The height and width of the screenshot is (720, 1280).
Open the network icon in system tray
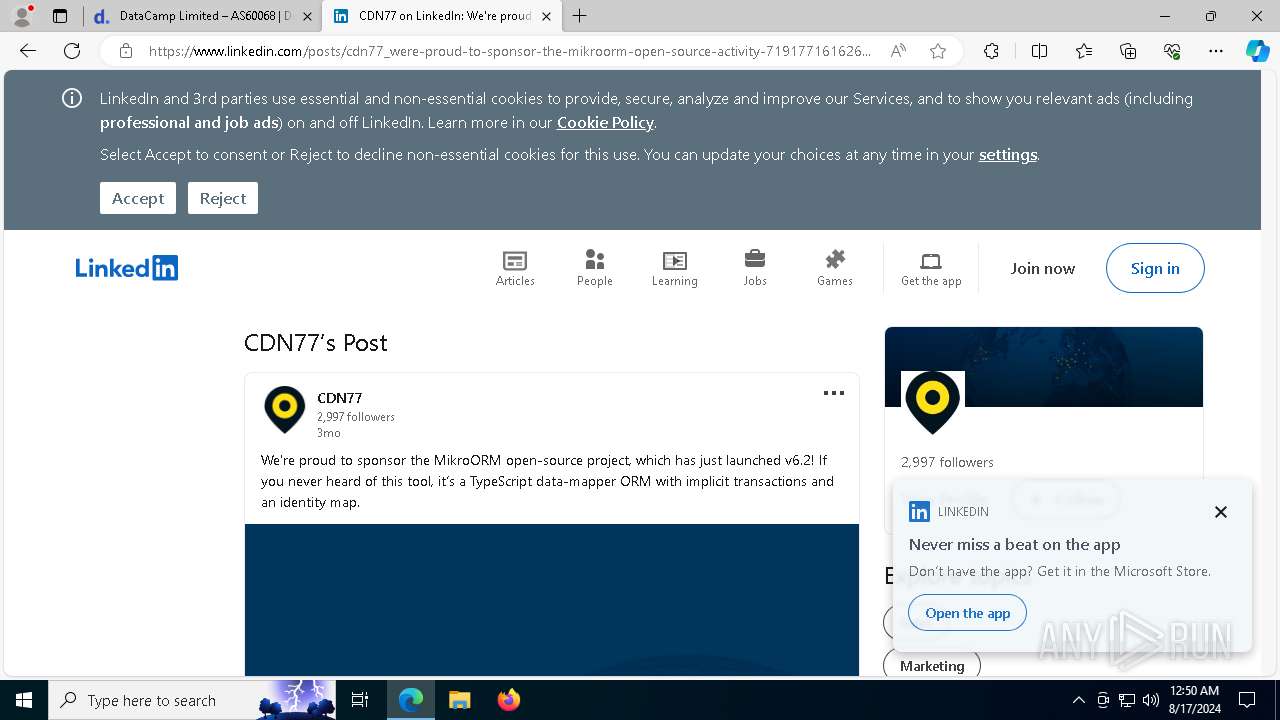(1127, 700)
